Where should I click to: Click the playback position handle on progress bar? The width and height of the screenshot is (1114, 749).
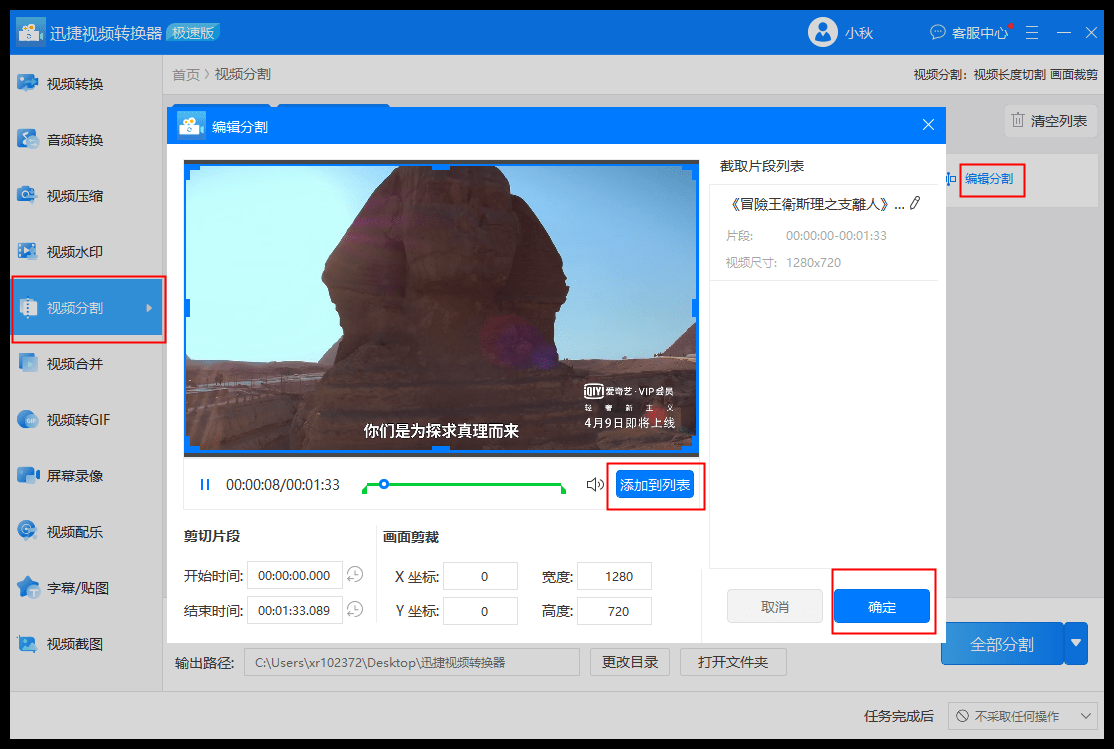(384, 484)
